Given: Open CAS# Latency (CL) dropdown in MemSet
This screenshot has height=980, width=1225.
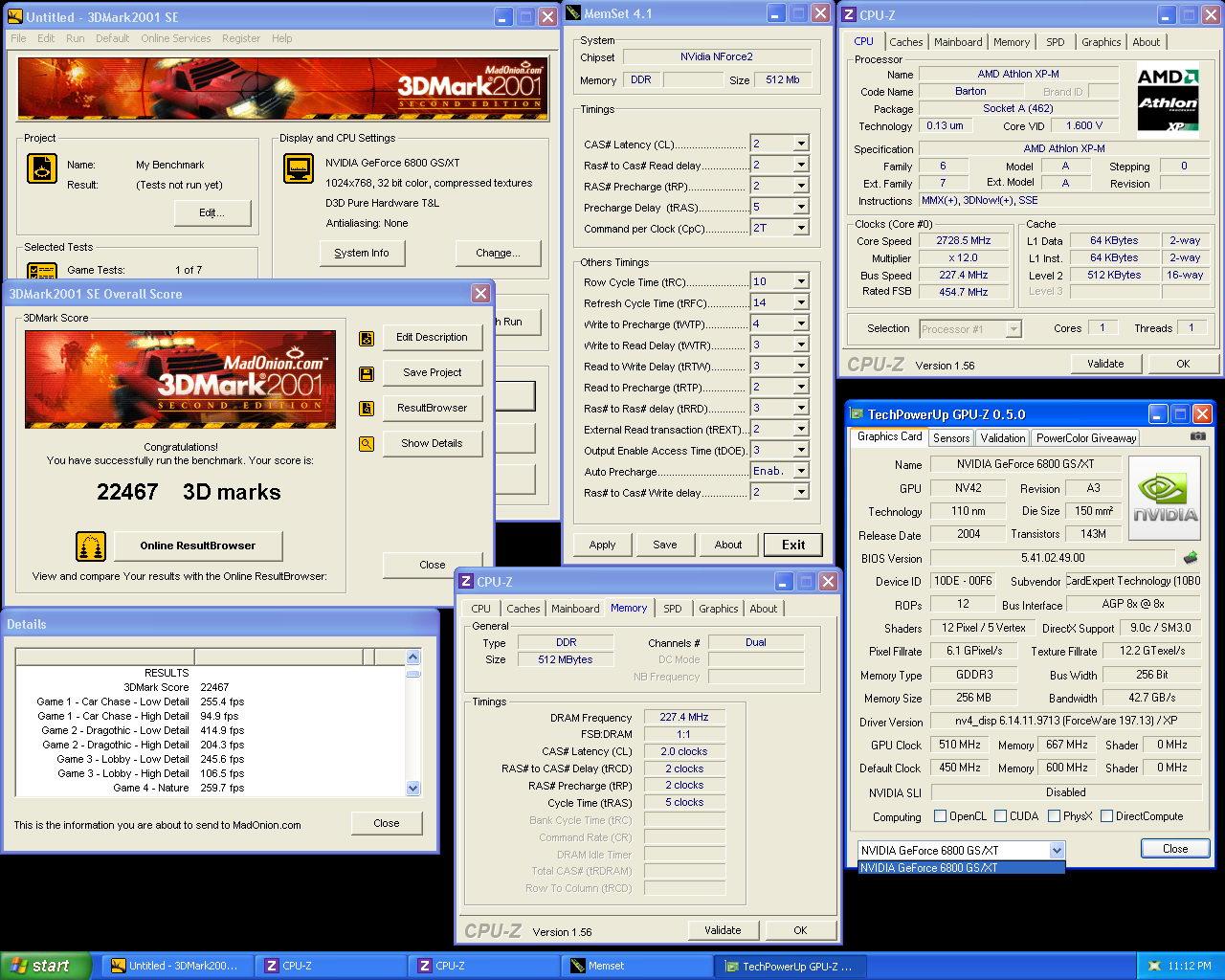Looking at the screenshot, I should [x=801, y=144].
